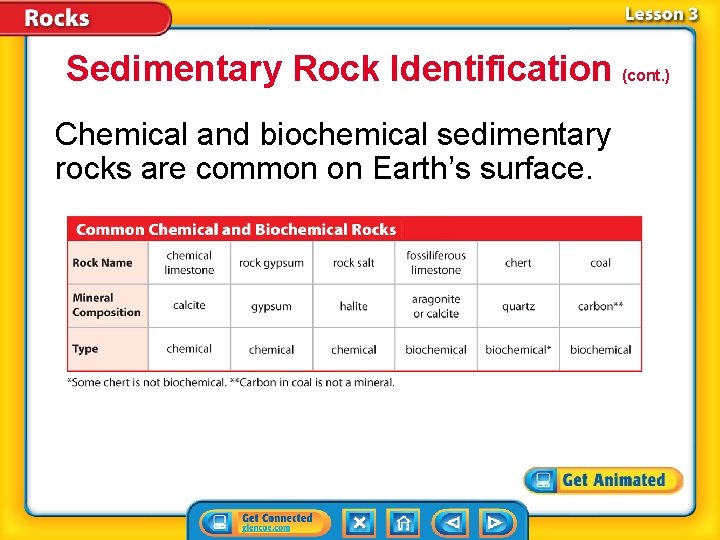720x540 pixels.
Task: Go to the home icon in navigation bar
Action: click(x=403, y=523)
